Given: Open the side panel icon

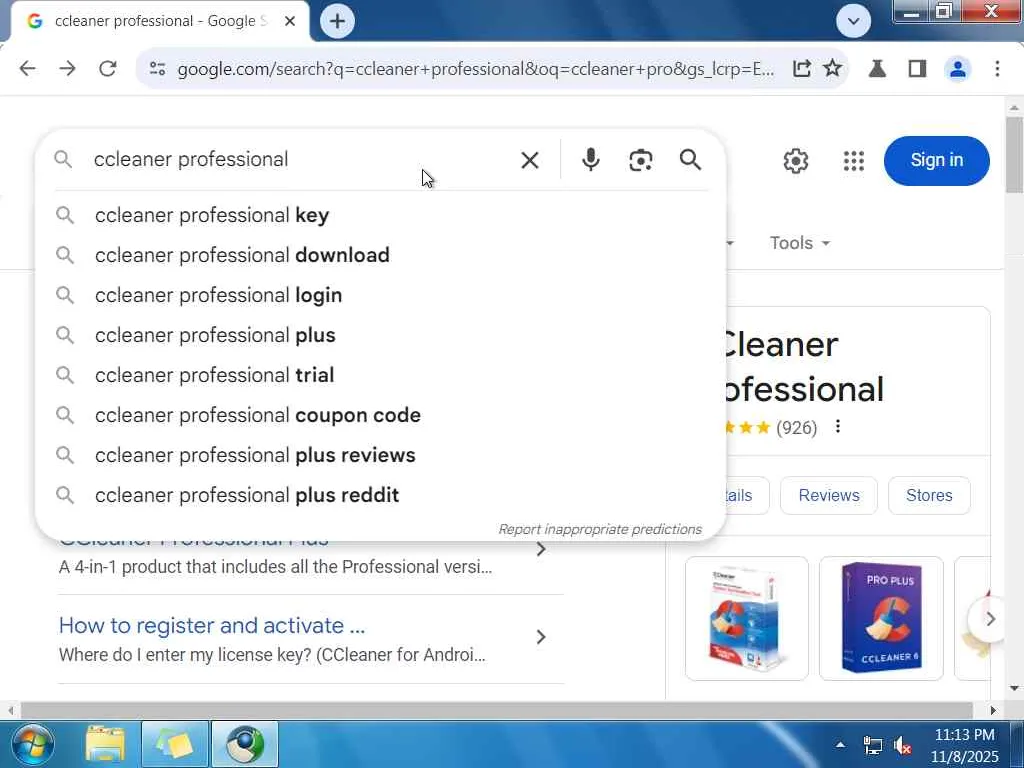Looking at the screenshot, I should click(x=917, y=69).
